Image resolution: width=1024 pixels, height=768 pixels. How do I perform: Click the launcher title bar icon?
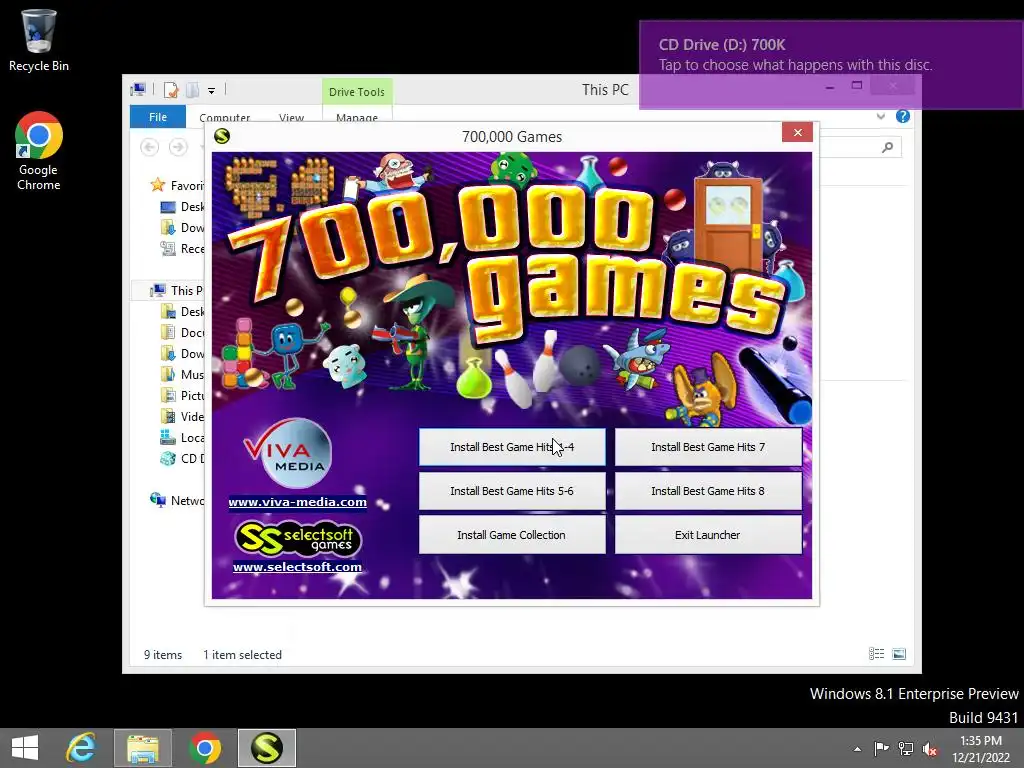[222, 136]
